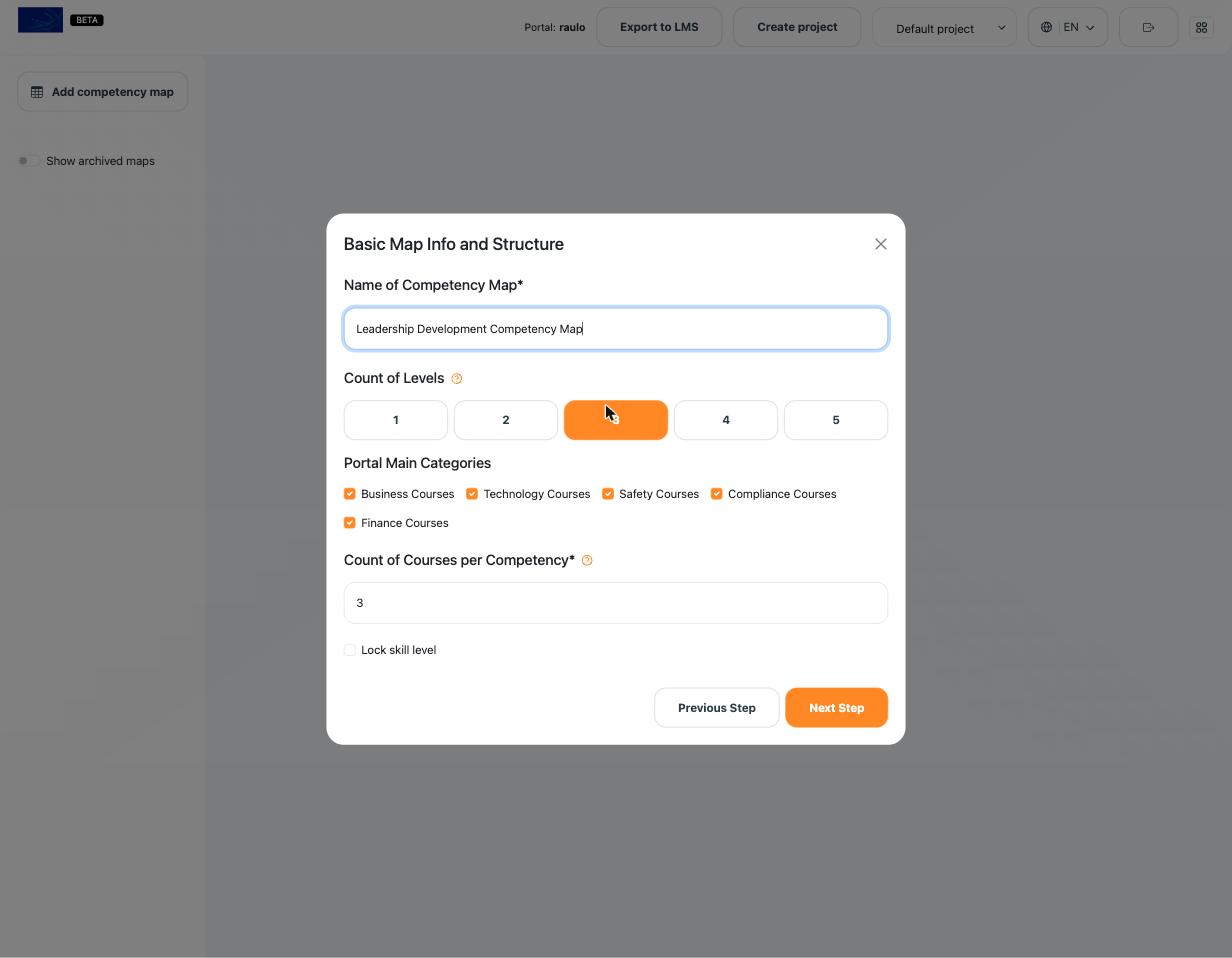Click the logout icon button in header
The image size is (1232, 958).
tap(1148, 27)
